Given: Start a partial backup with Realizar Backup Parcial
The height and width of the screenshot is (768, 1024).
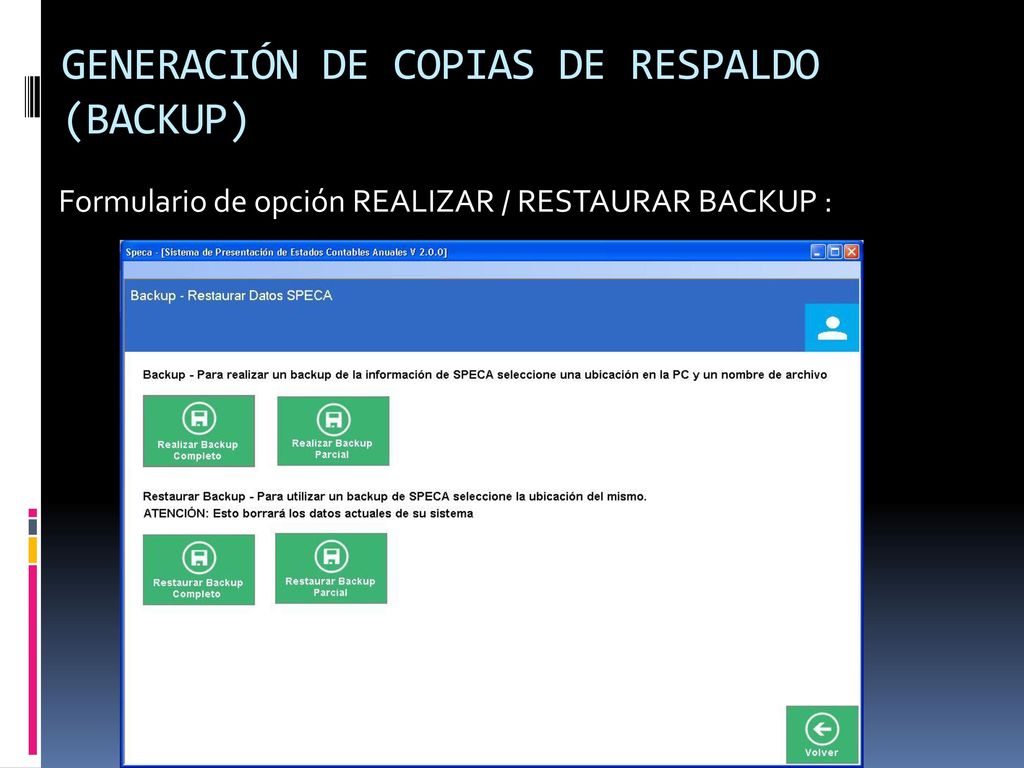Looking at the screenshot, I should 333,431.
